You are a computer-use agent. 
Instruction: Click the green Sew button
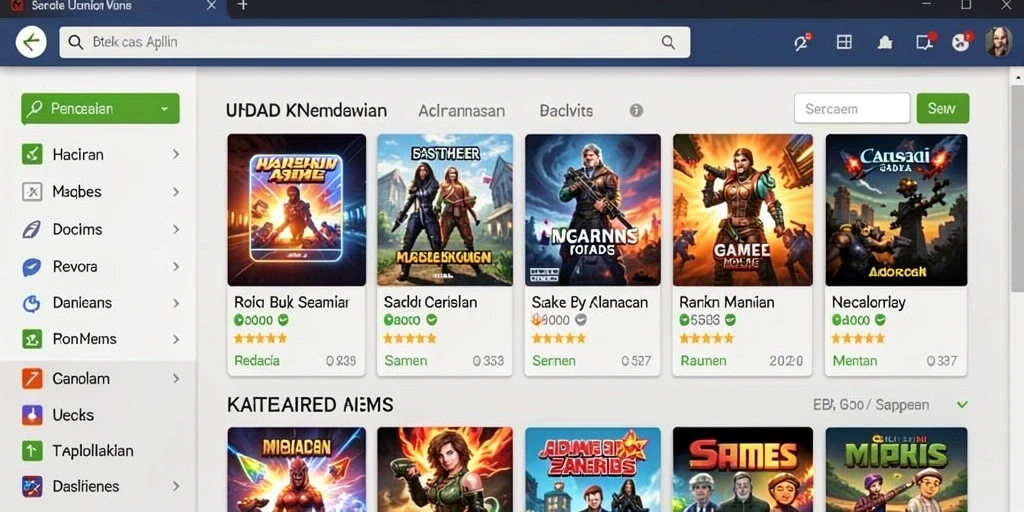[942, 108]
